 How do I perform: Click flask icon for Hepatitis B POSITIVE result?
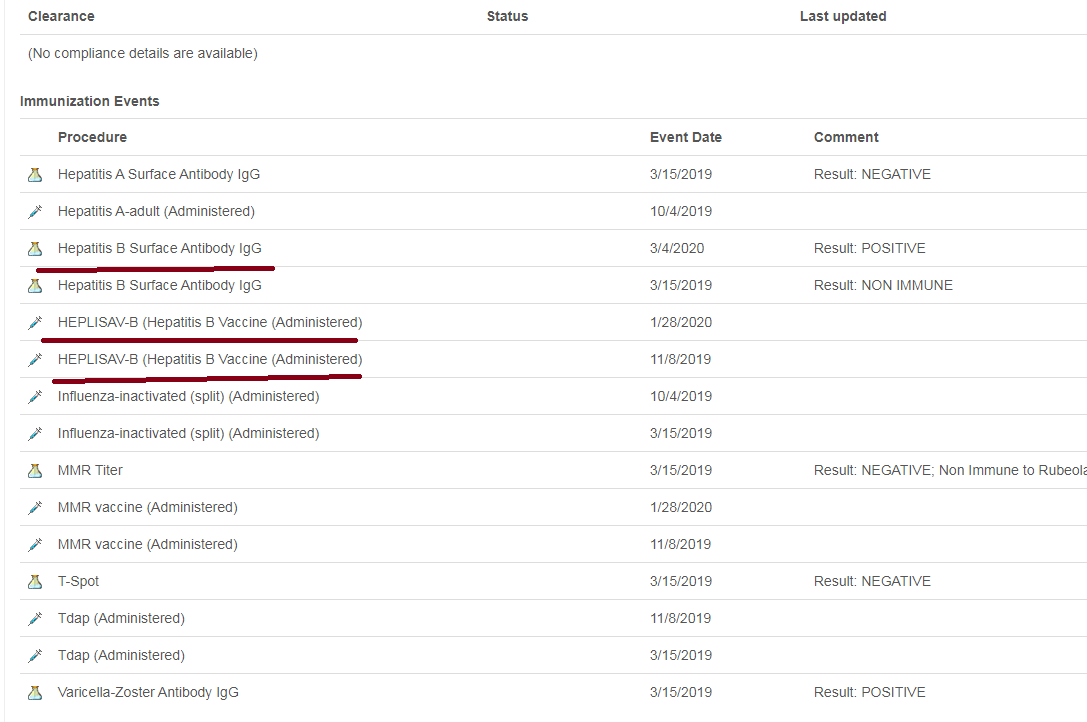[x=35, y=248]
